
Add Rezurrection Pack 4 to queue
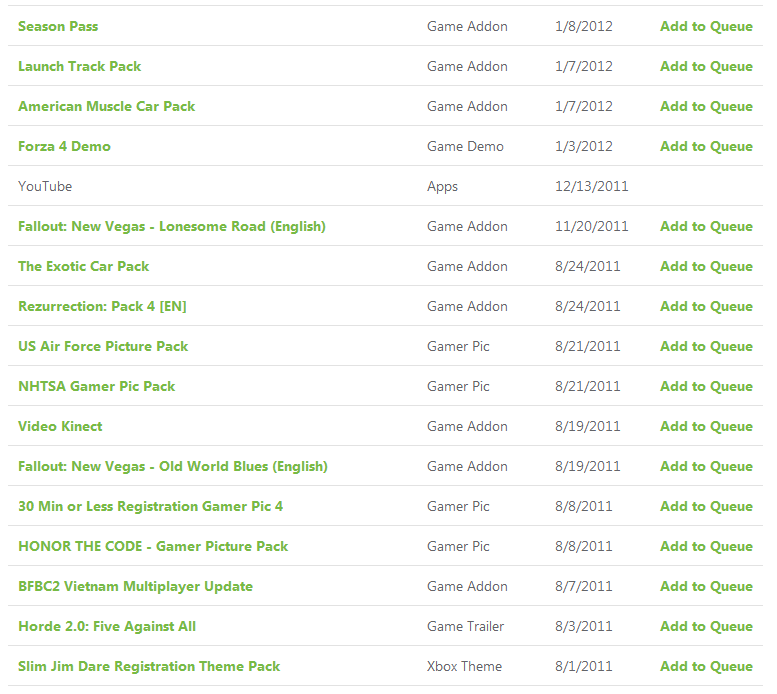[706, 307]
